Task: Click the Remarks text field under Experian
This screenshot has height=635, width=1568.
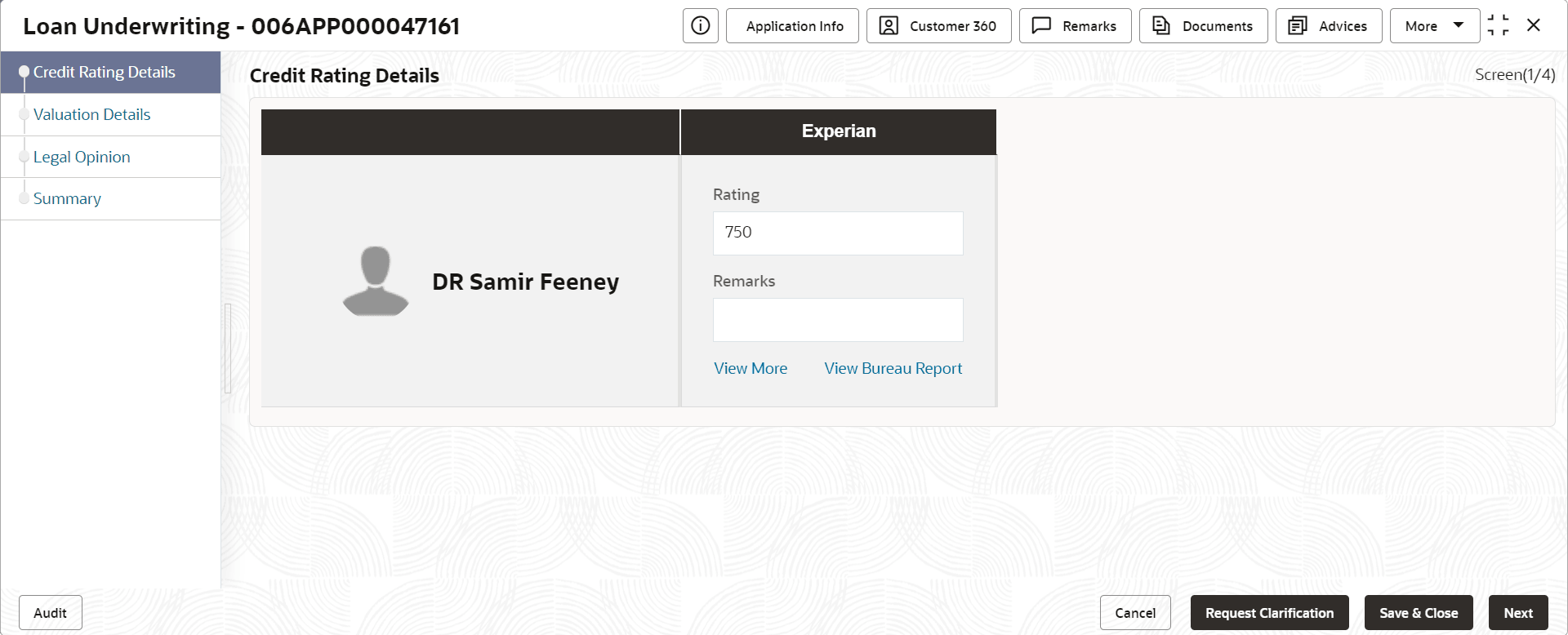Action: (838, 320)
